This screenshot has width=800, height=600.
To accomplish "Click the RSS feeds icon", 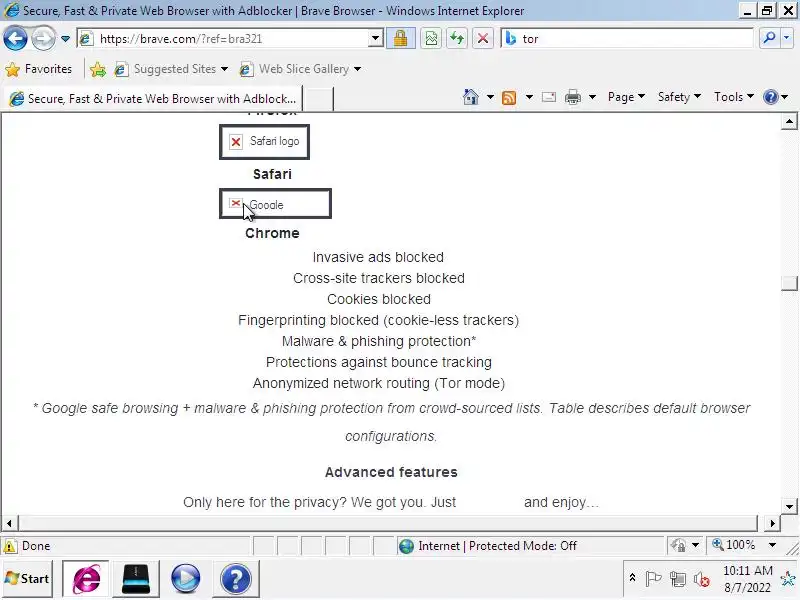I will [x=509, y=97].
